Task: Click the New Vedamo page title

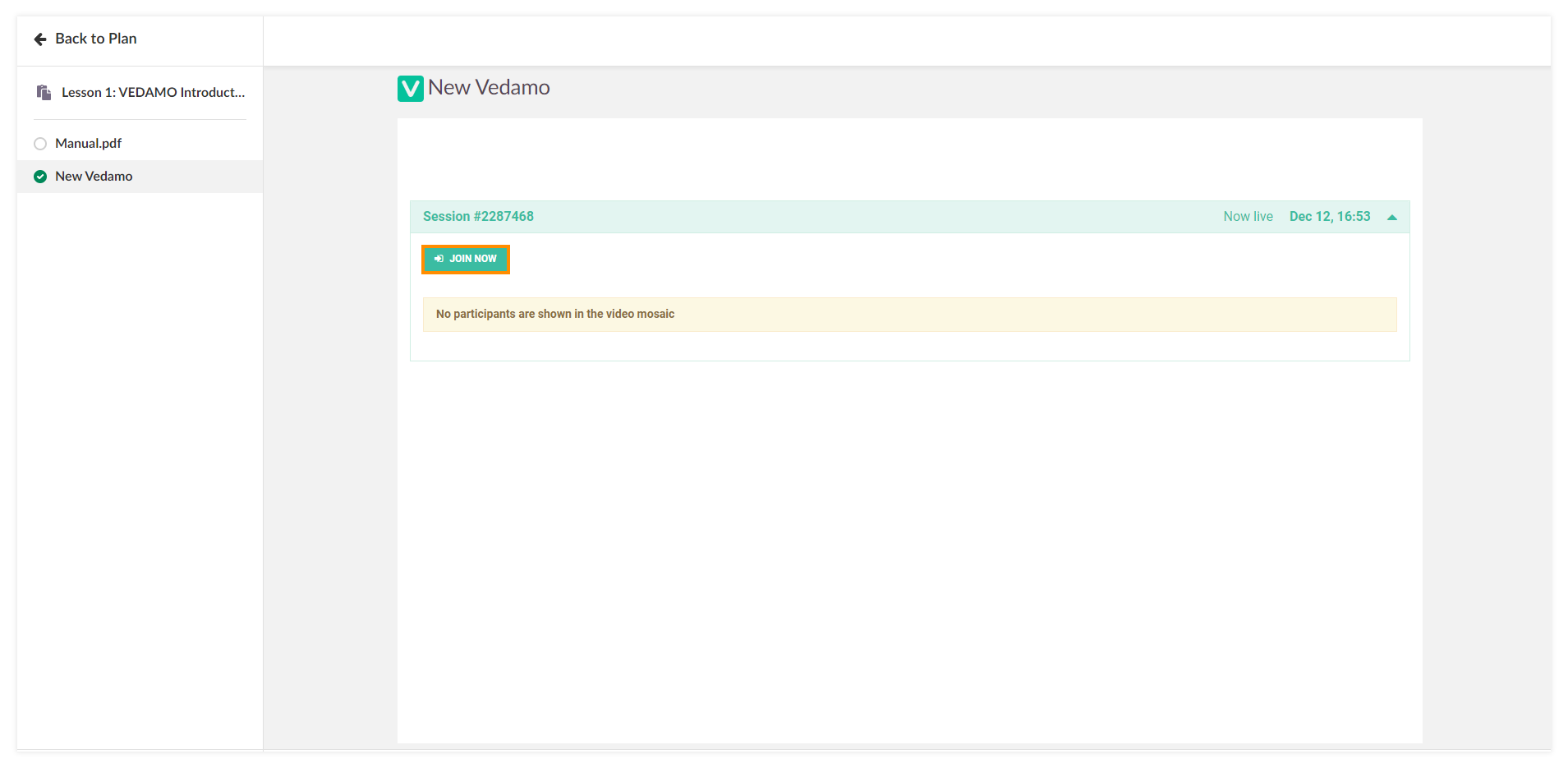Action: tap(489, 87)
